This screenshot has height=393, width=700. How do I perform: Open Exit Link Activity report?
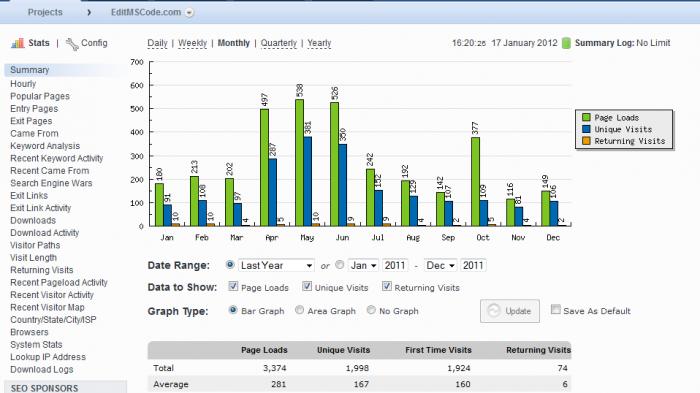41,208
